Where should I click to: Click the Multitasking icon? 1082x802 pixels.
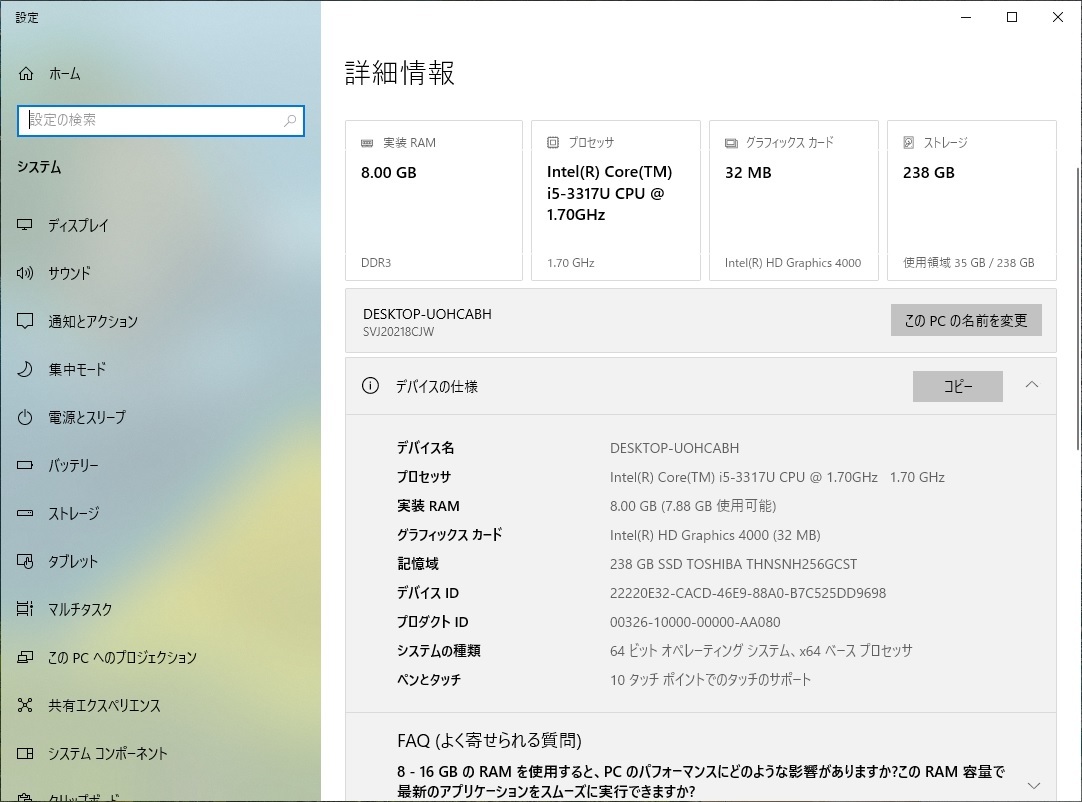pyautogui.click(x=25, y=609)
